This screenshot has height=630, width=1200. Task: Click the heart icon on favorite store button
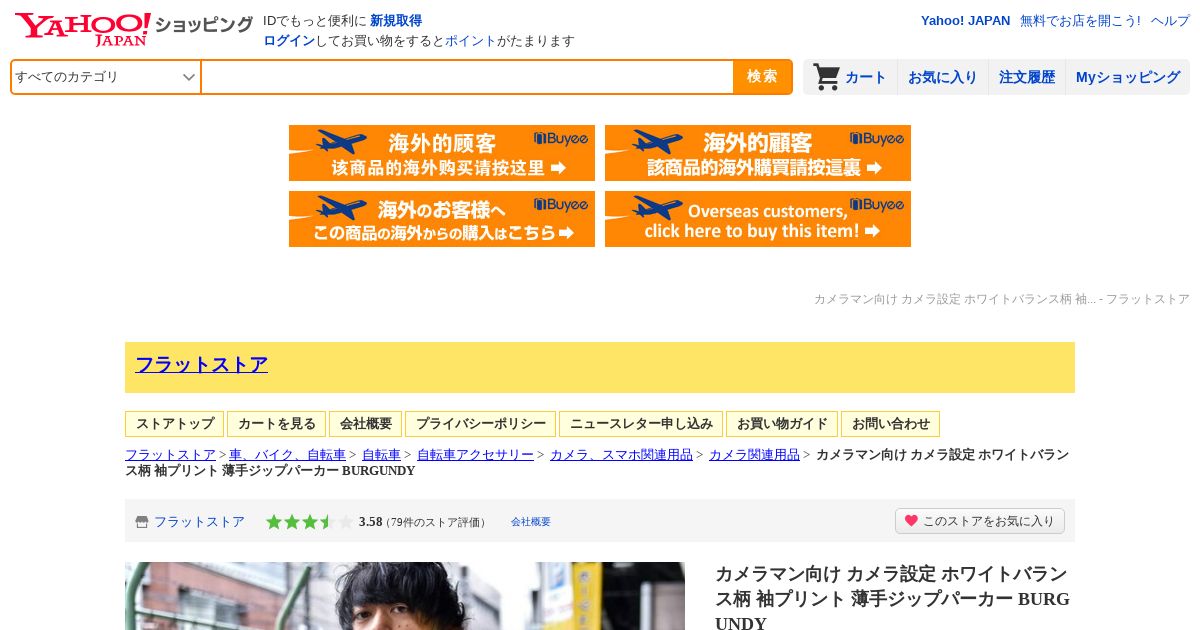[911, 521]
